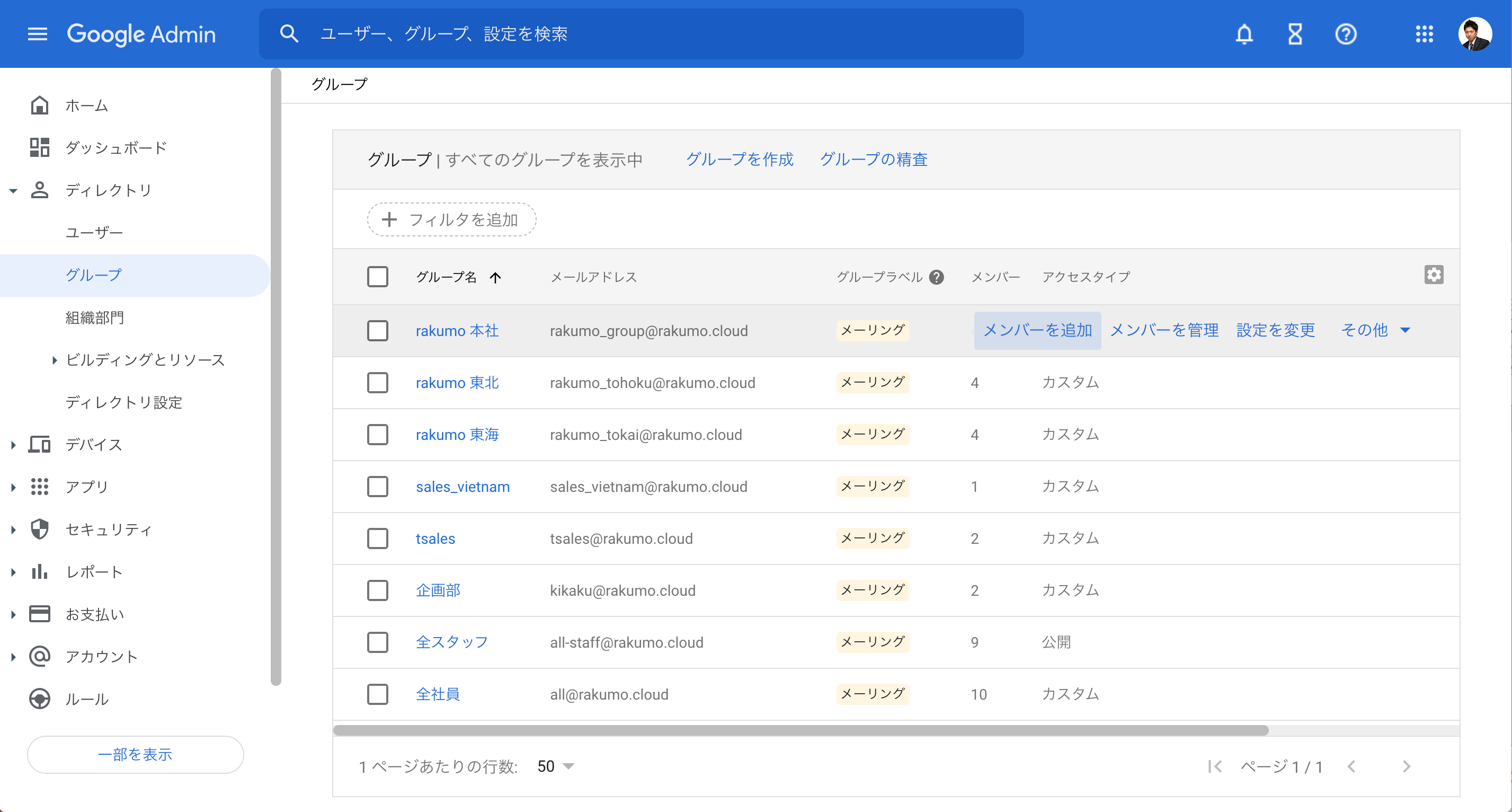Collapse the ディレクトリ section arrow

13,191
